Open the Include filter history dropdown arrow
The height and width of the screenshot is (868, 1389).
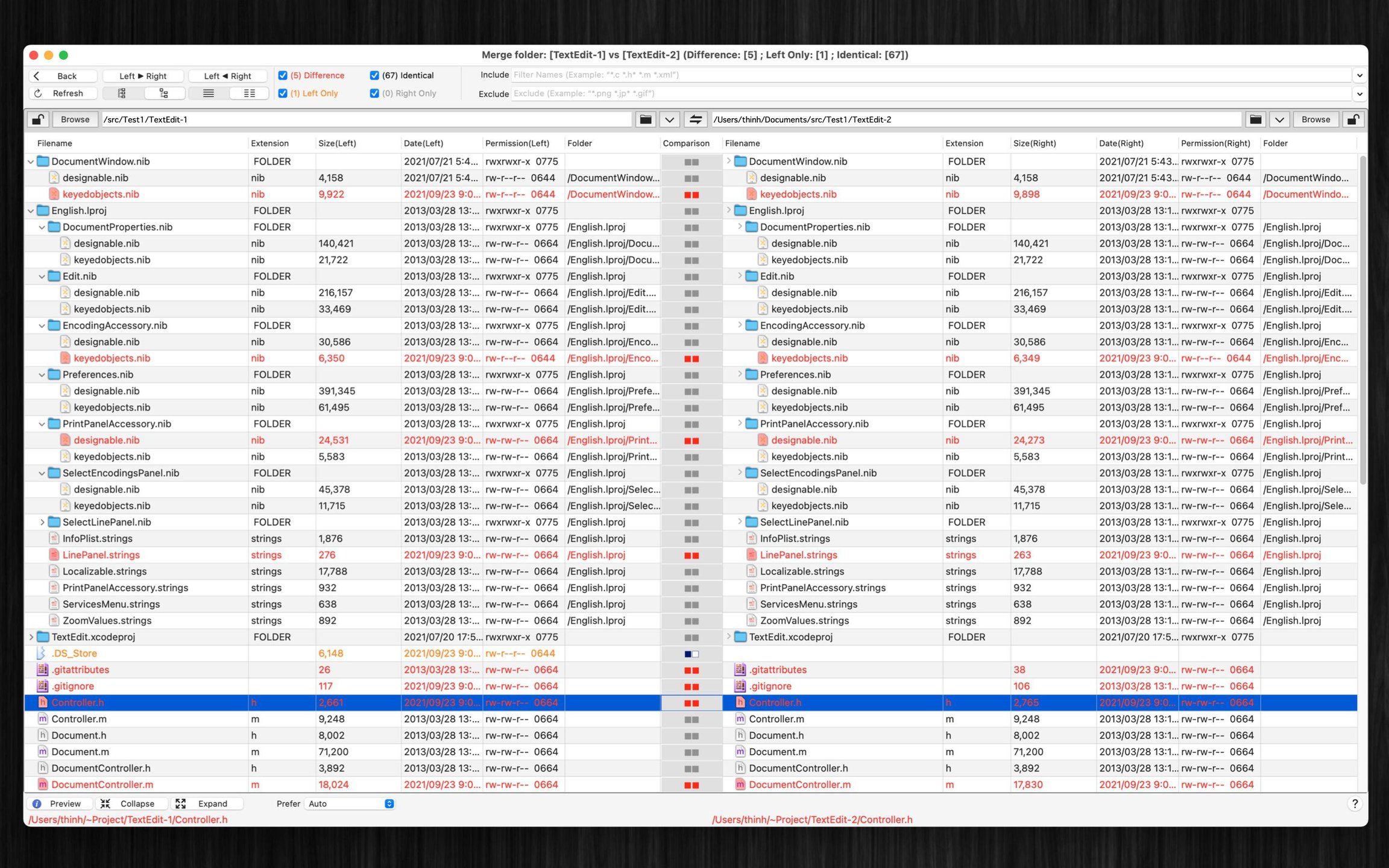tap(1359, 75)
